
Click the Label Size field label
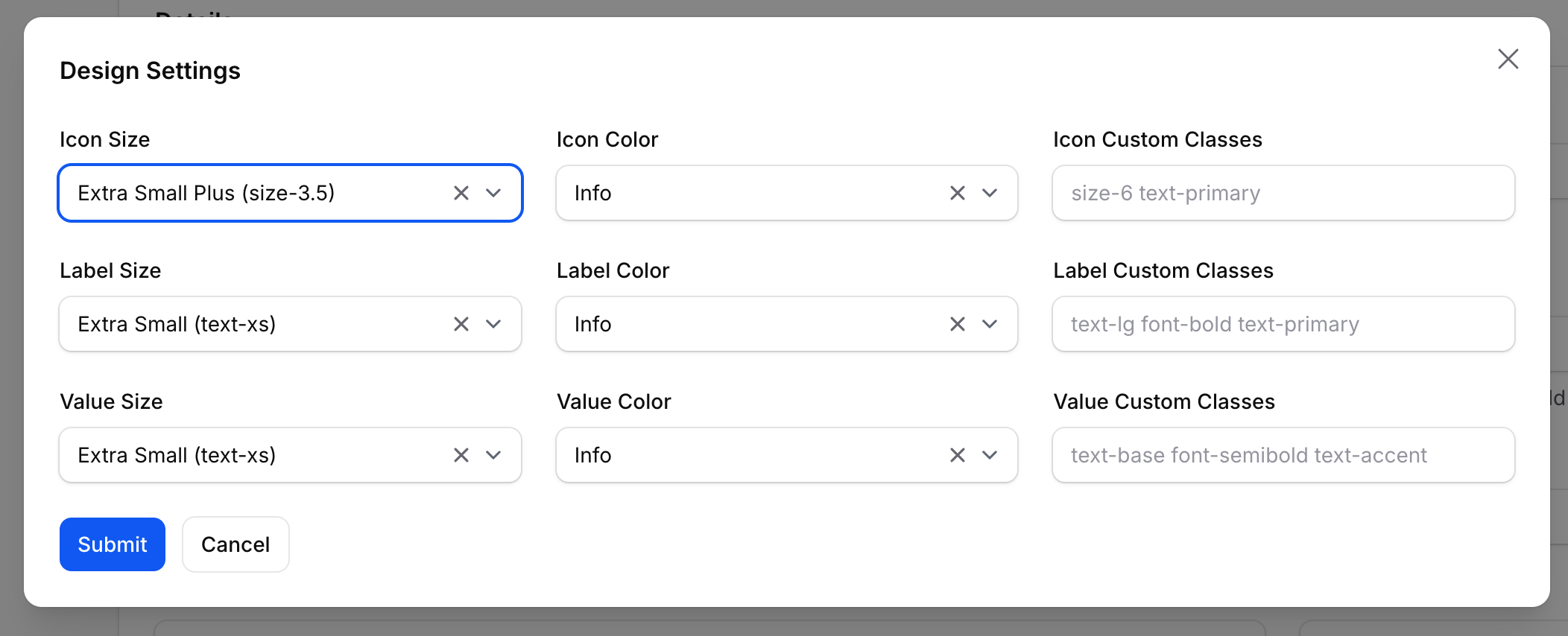pyautogui.click(x=110, y=270)
